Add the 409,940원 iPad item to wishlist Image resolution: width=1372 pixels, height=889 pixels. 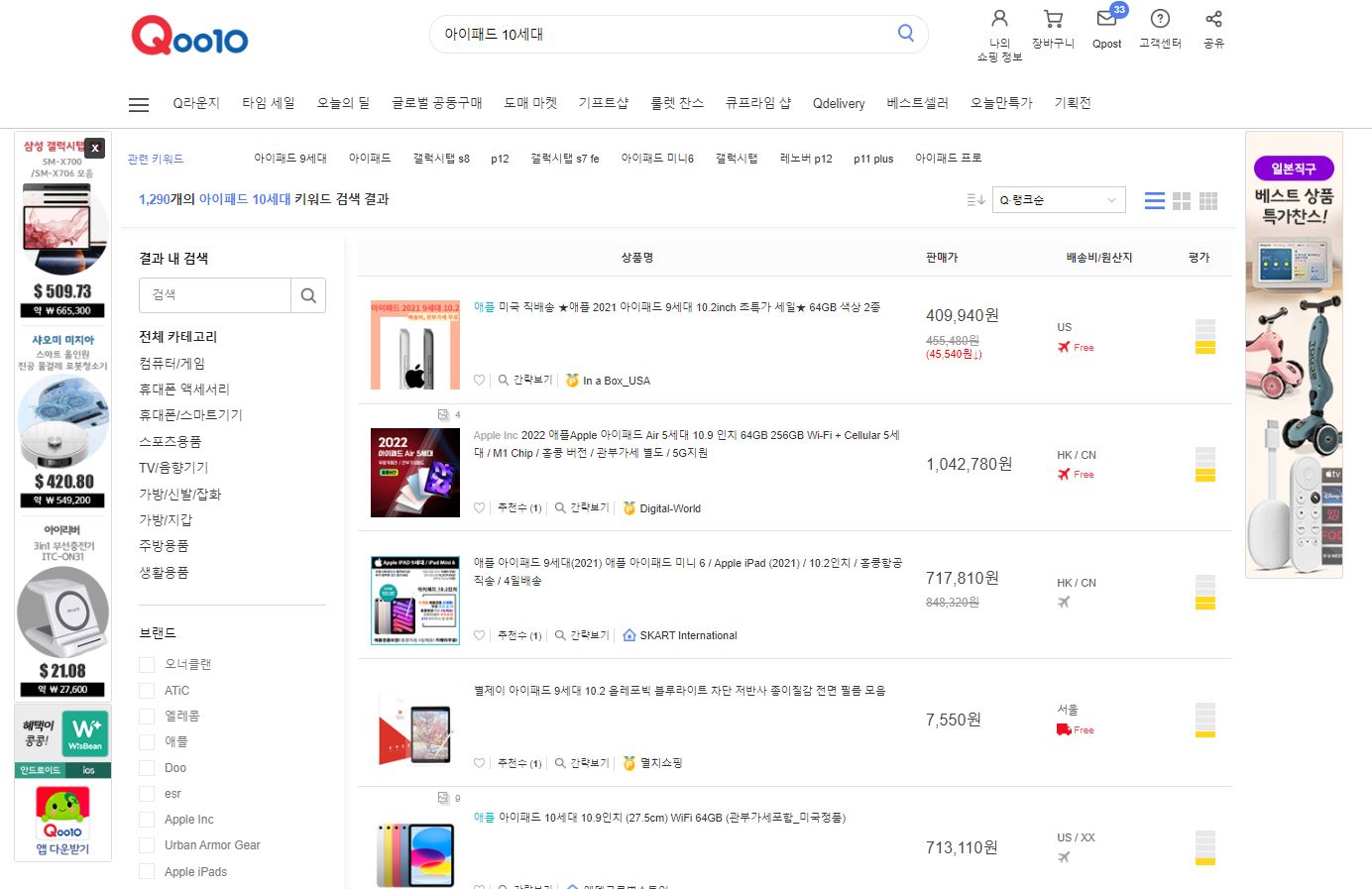tap(480, 381)
